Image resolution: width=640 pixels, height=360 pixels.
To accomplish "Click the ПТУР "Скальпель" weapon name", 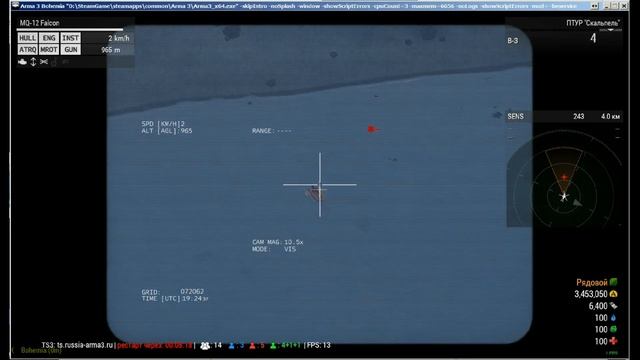I will click(x=593, y=23).
